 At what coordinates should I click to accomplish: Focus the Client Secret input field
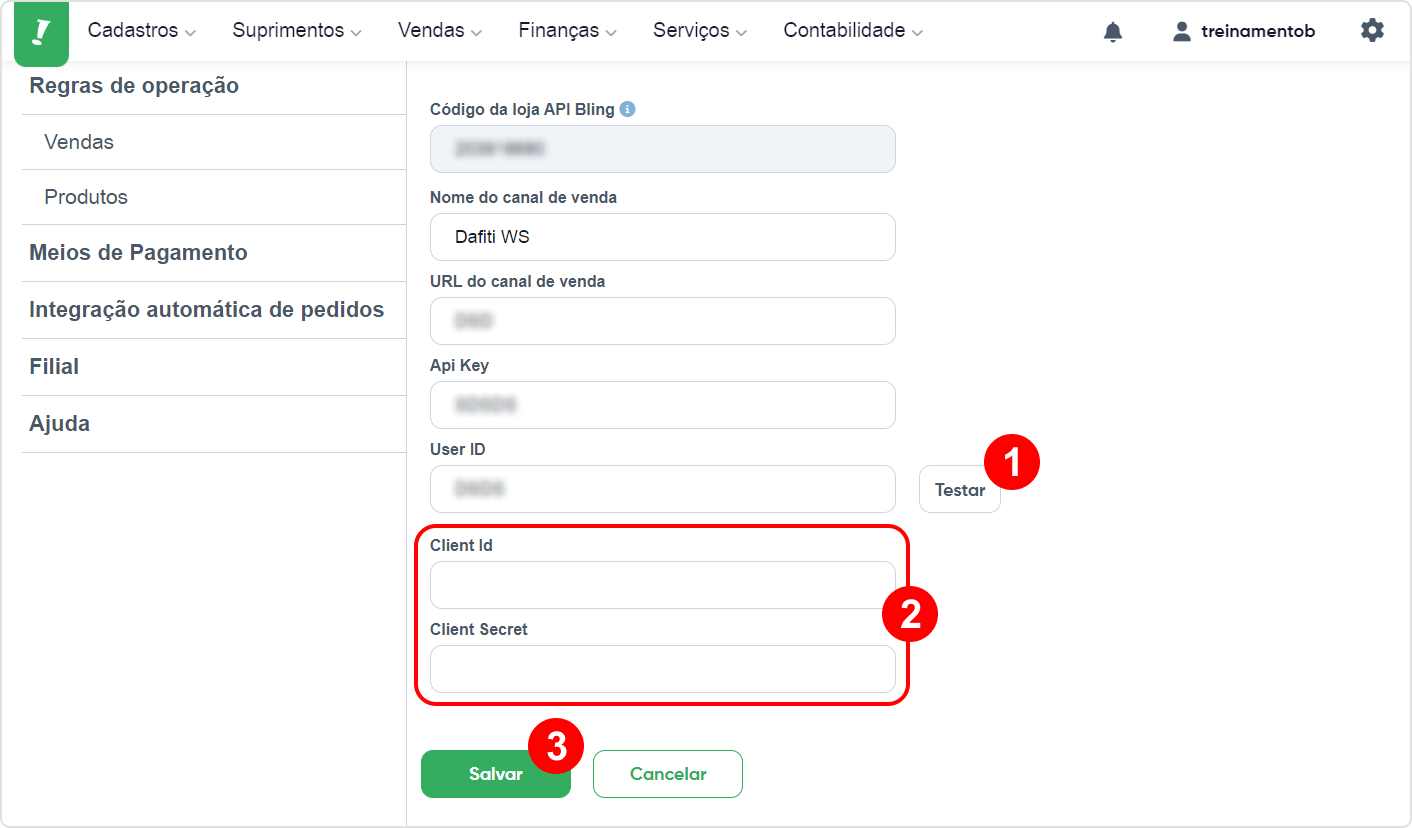click(663, 669)
